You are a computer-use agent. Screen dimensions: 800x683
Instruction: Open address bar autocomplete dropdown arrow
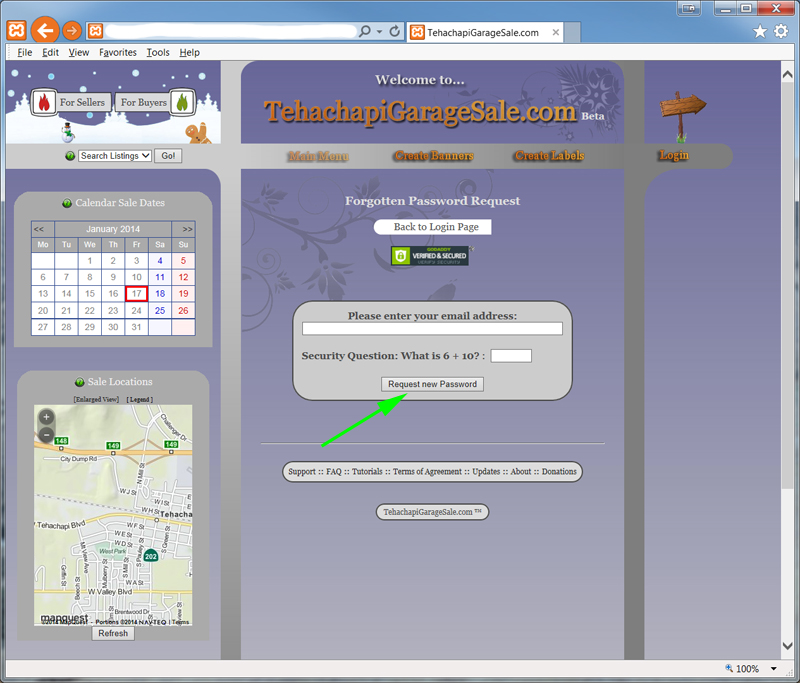[x=380, y=32]
